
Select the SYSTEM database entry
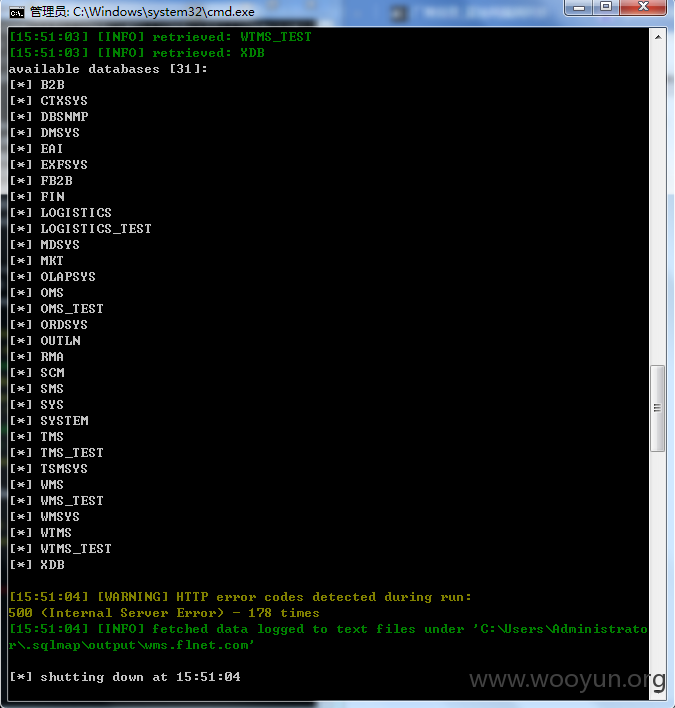[49, 421]
